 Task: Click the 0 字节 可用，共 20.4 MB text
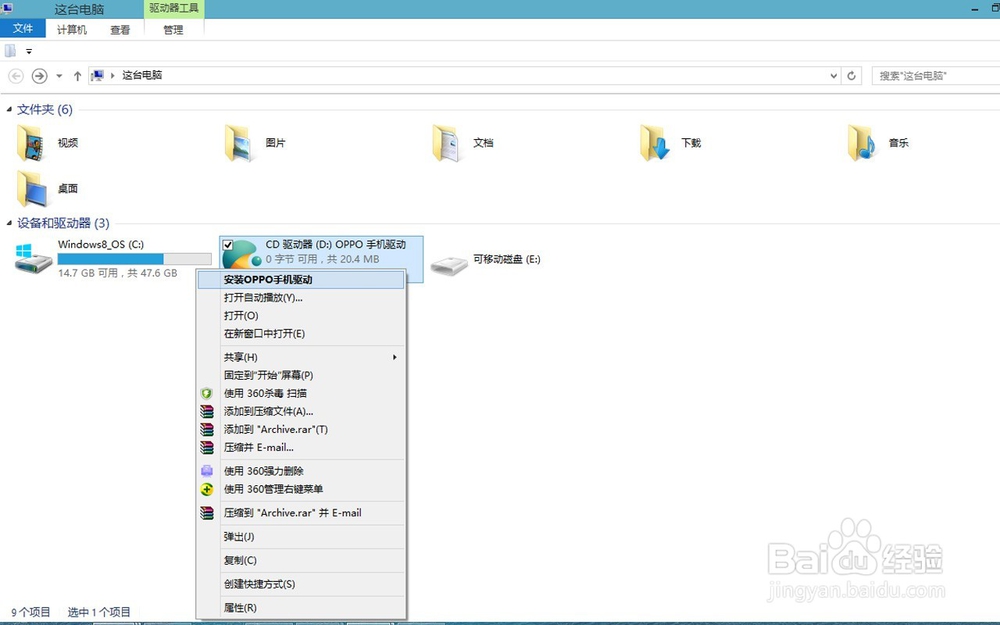(322, 259)
